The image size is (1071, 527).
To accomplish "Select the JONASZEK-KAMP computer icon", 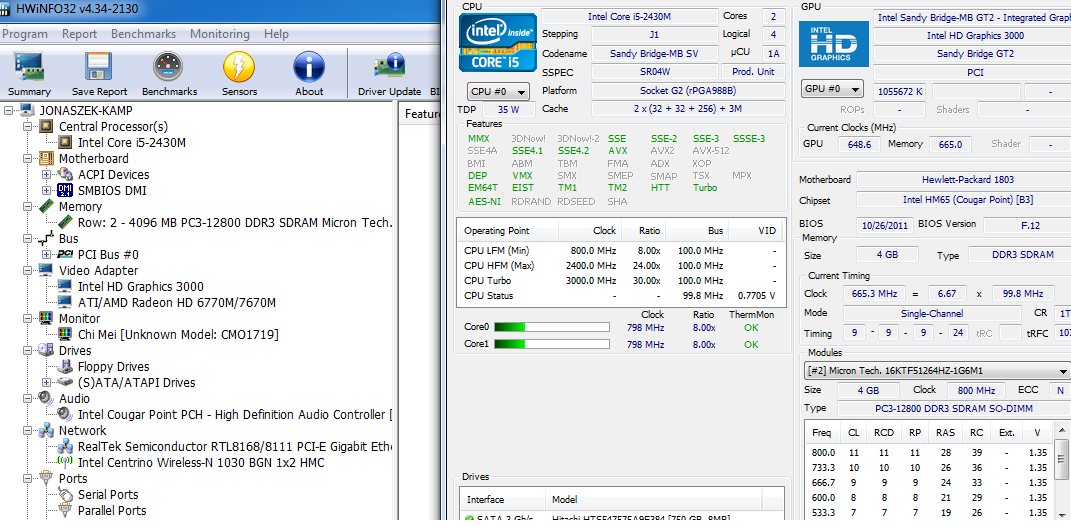I will pos(28,111).
